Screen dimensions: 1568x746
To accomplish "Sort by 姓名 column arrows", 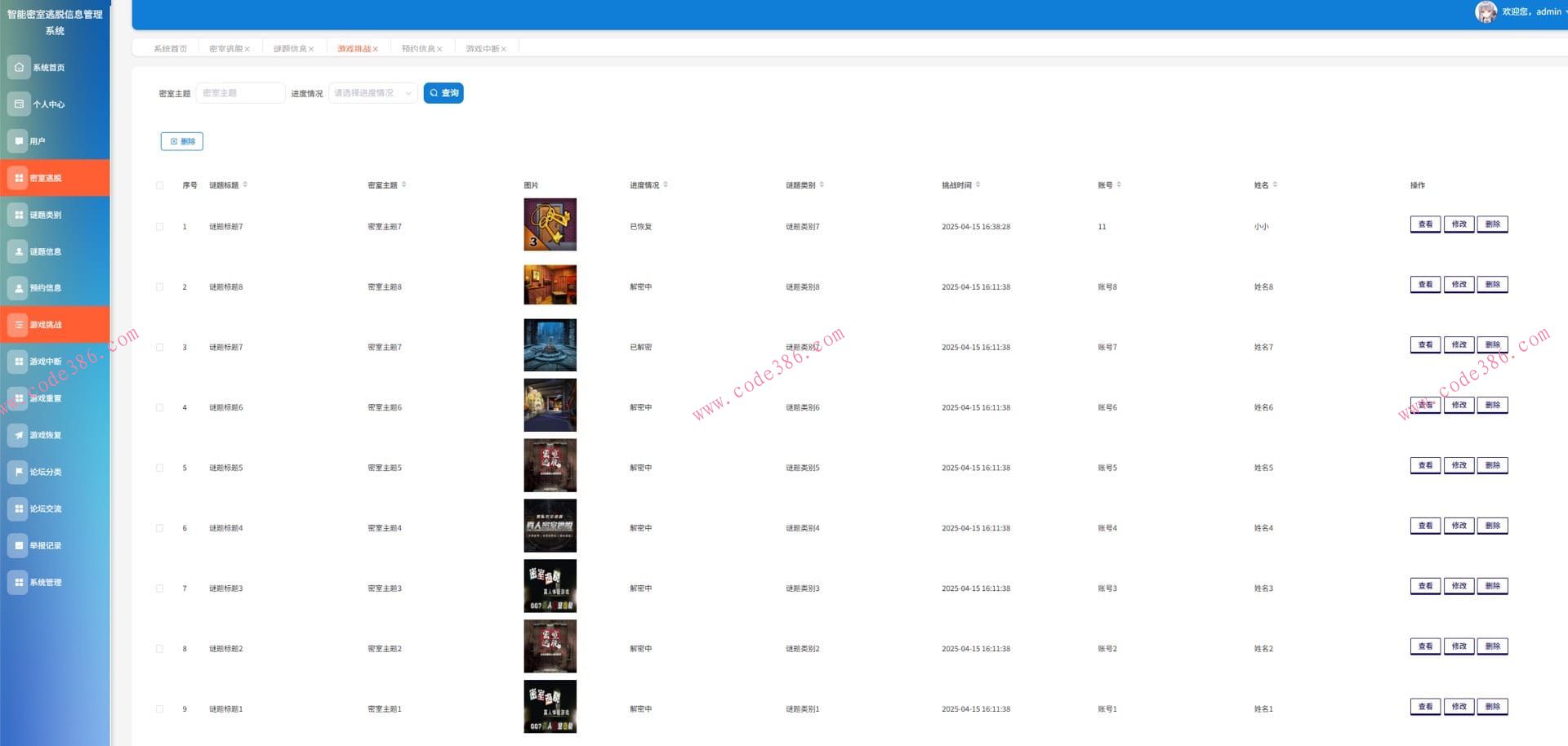I will (x=1275, y=184).
